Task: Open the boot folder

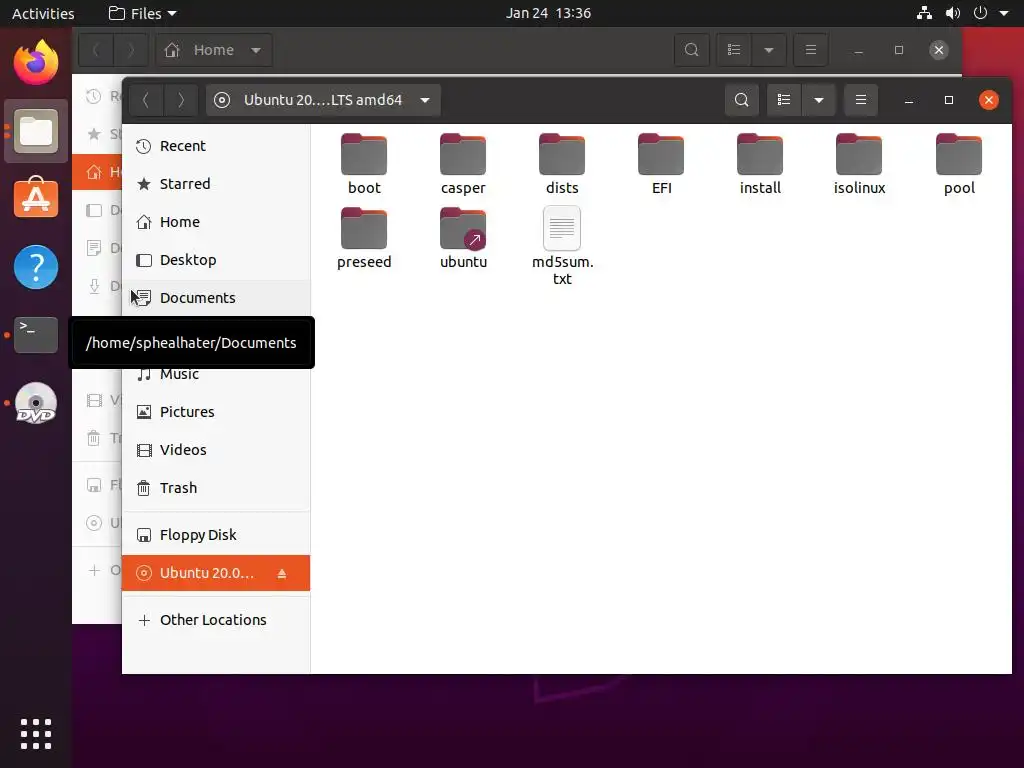Action: click(x=364, y=164)
